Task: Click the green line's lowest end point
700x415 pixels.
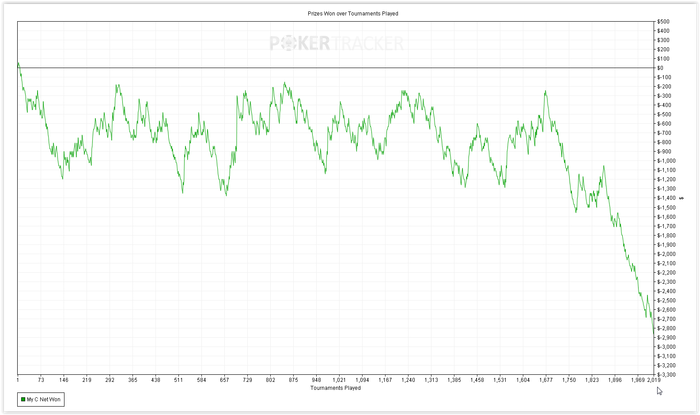Action: pyautogui.click(x=654, y=334)
